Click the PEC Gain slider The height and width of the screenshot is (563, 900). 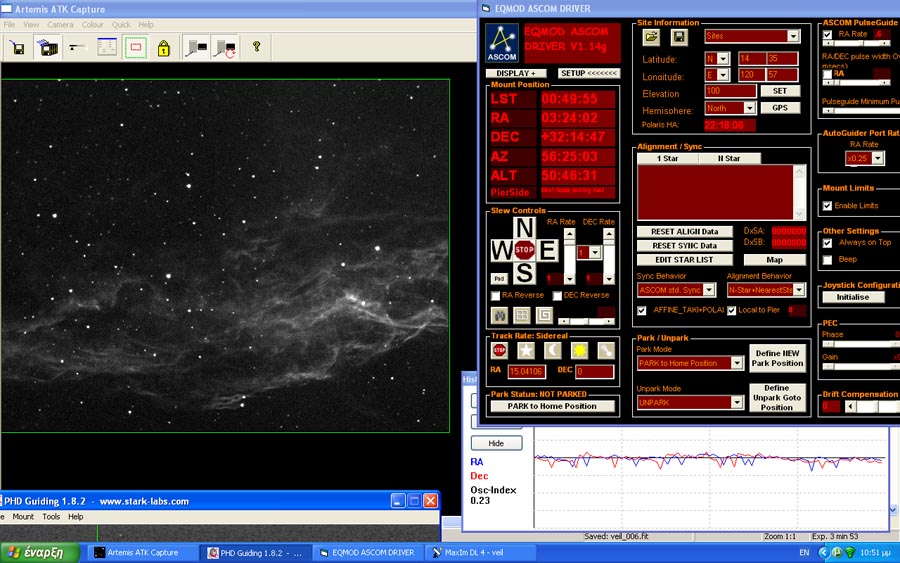click(x=860, y=367)
